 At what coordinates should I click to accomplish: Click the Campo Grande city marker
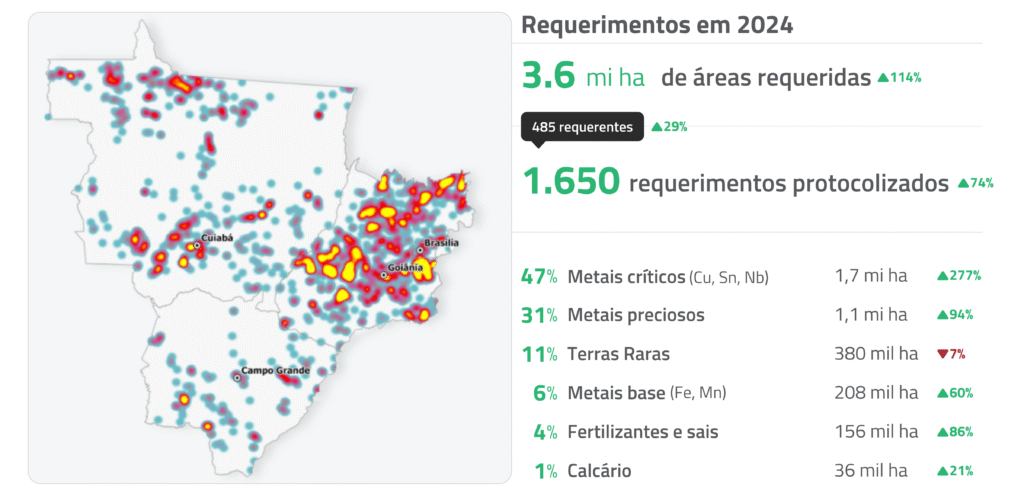click(x=237, y=378)
